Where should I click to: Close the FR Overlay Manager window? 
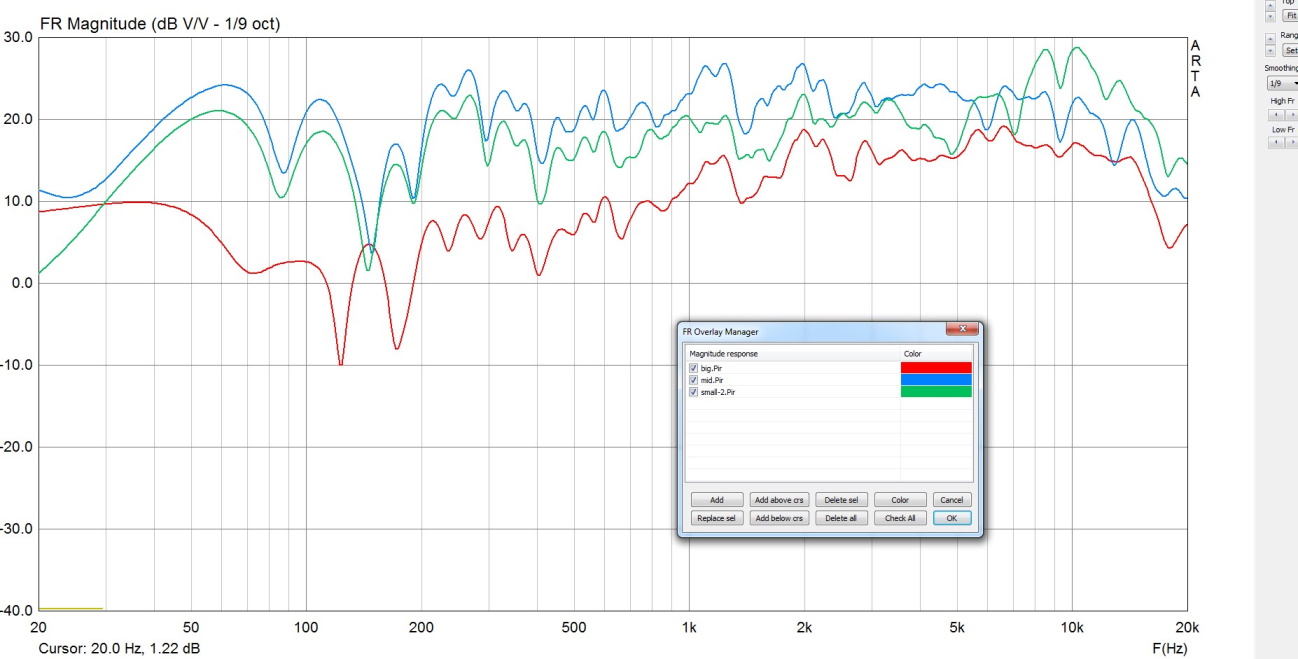coord(961,329)
